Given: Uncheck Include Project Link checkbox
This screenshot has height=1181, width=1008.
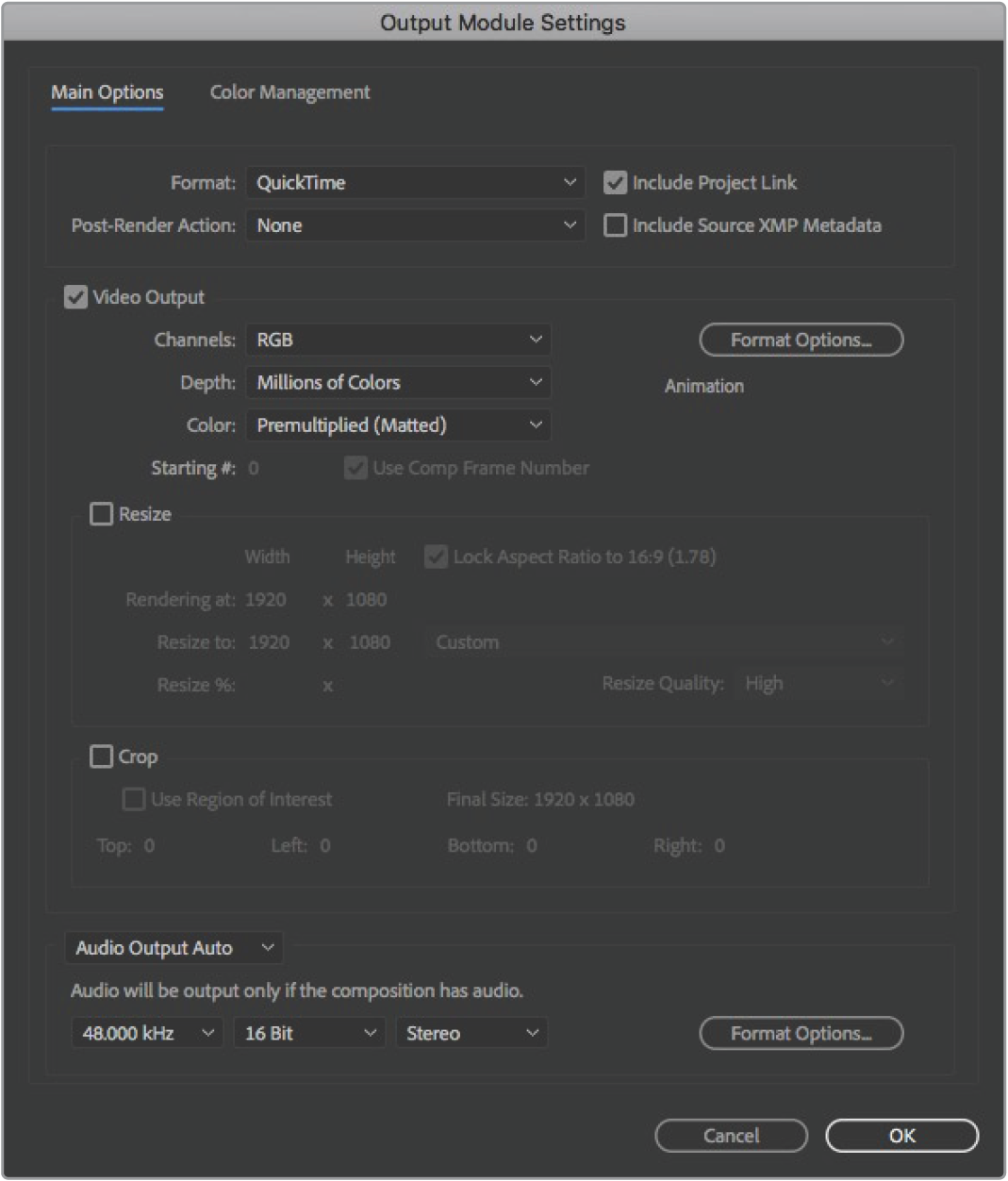Looking at the screenshot, I should pyautogui.click(x=616, y=183).
